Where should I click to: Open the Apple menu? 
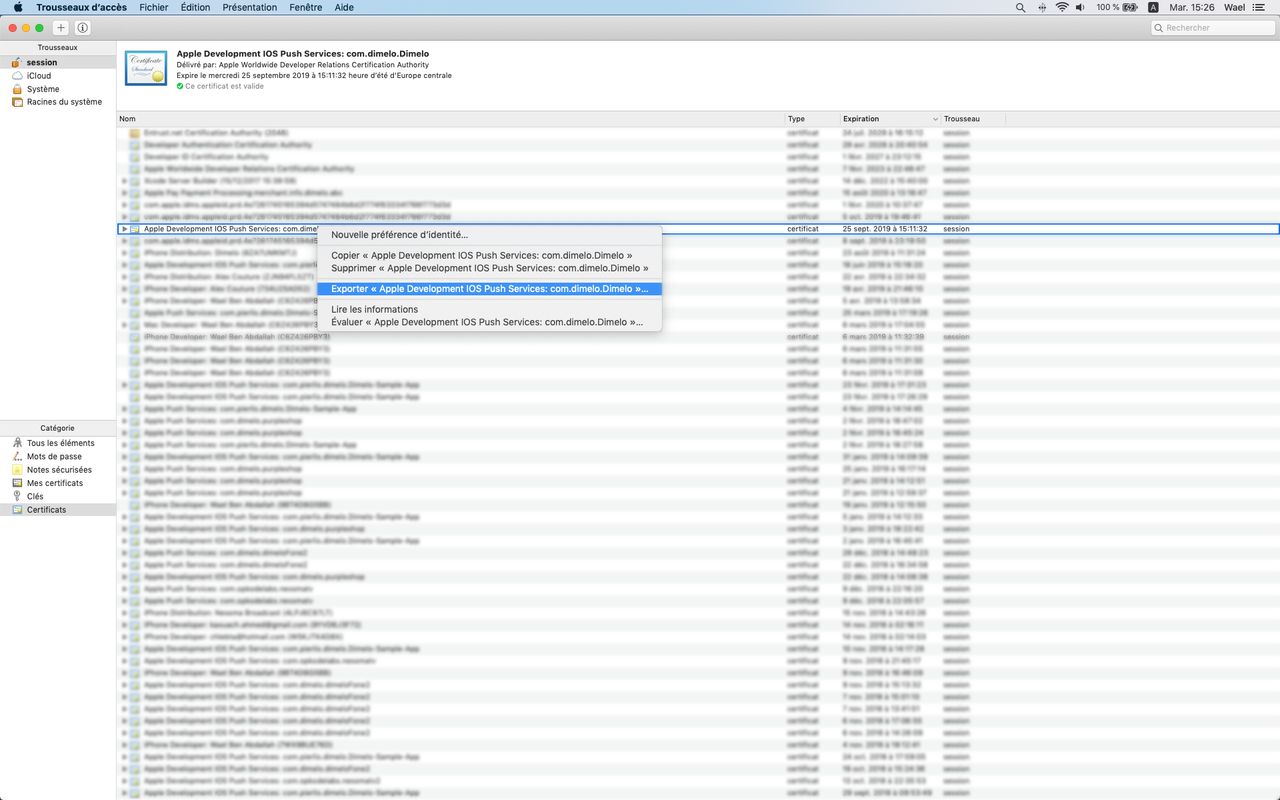[18, 7]
